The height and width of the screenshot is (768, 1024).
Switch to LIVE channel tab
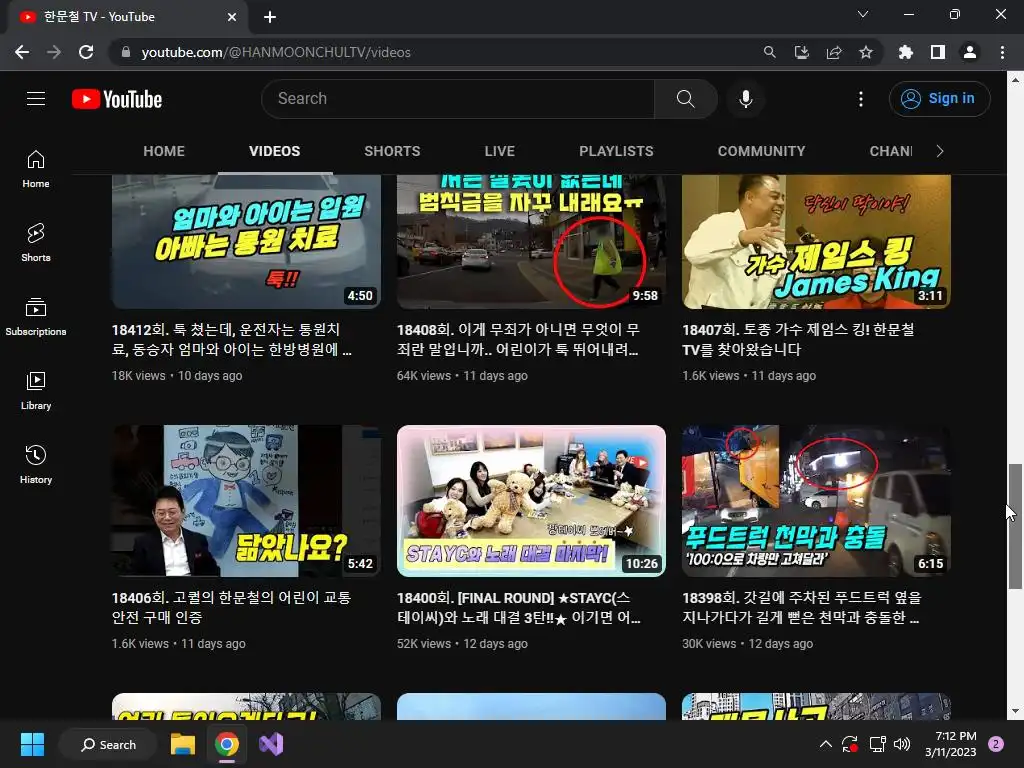500,151
